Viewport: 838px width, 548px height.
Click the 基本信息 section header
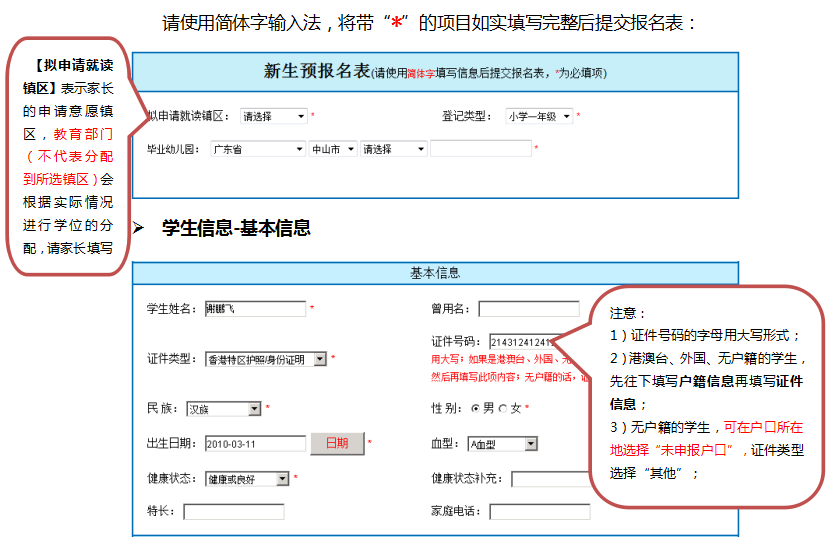click(435, 273)
